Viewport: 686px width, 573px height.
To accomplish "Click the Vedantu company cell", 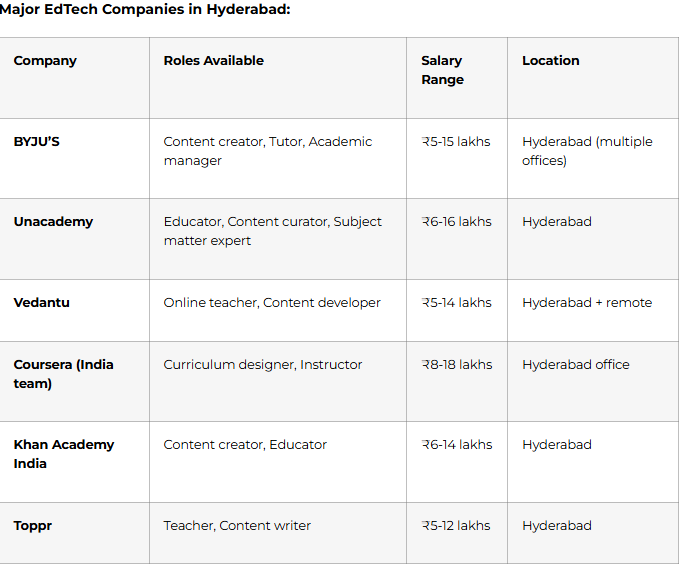I will point(42,303).
